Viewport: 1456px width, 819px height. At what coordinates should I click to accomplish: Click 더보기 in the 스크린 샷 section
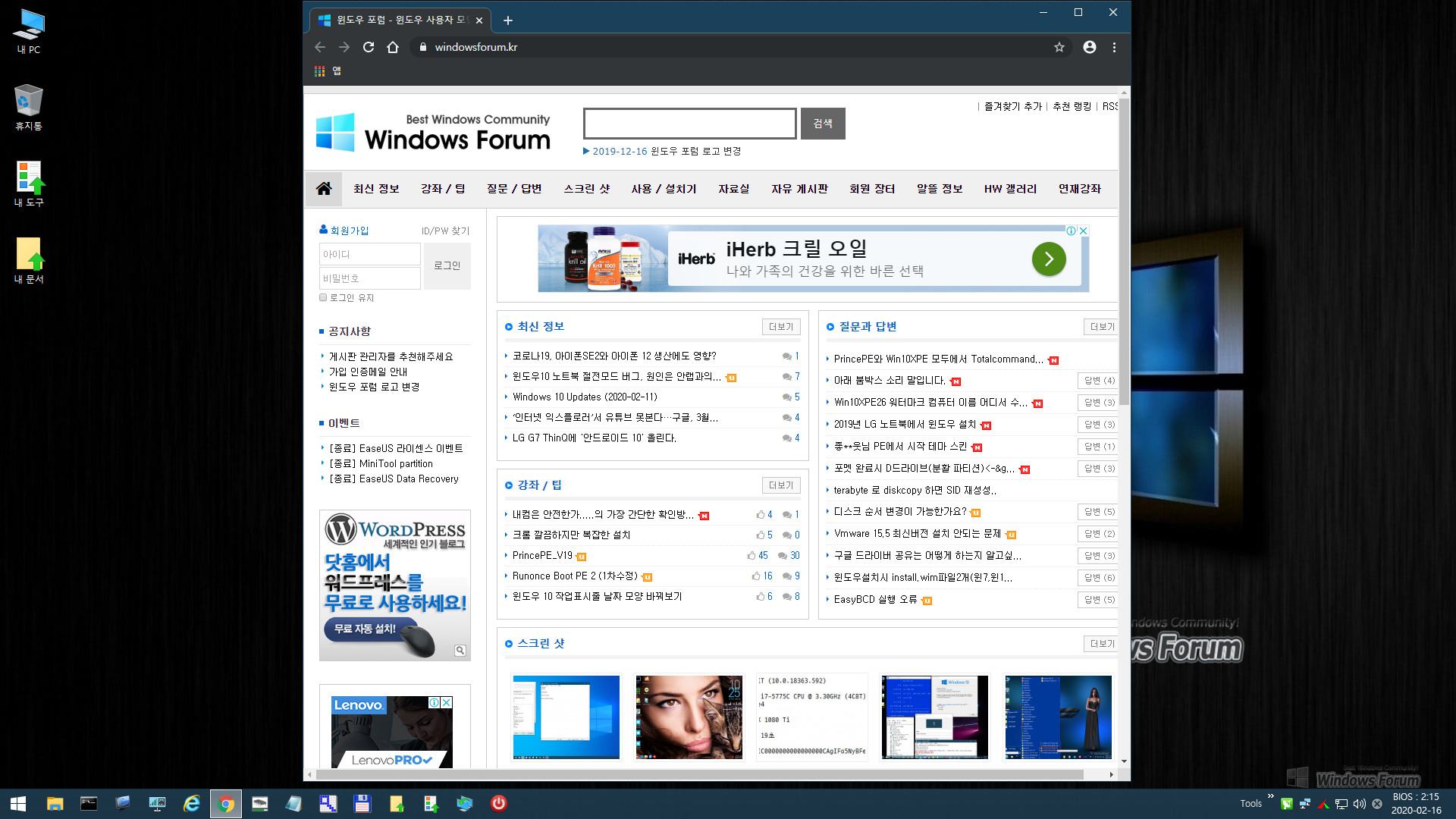(x=1101, y=644)
